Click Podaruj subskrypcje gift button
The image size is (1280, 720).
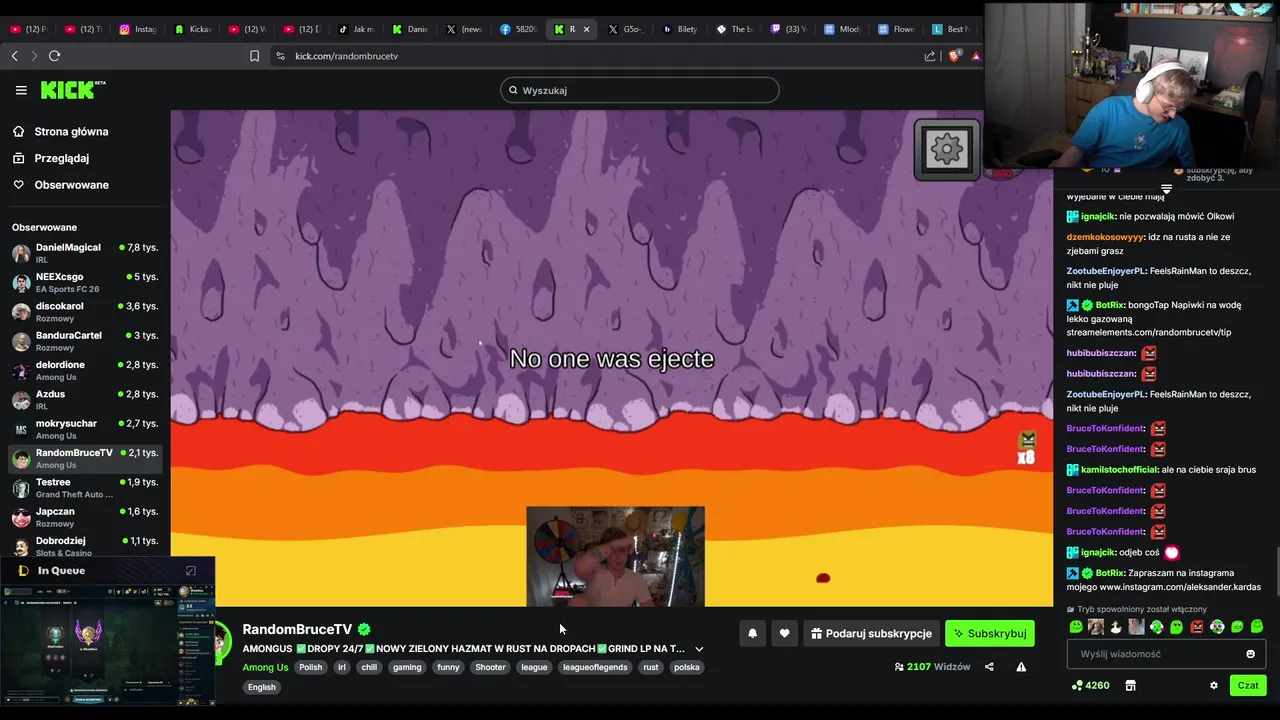(871, 633)
